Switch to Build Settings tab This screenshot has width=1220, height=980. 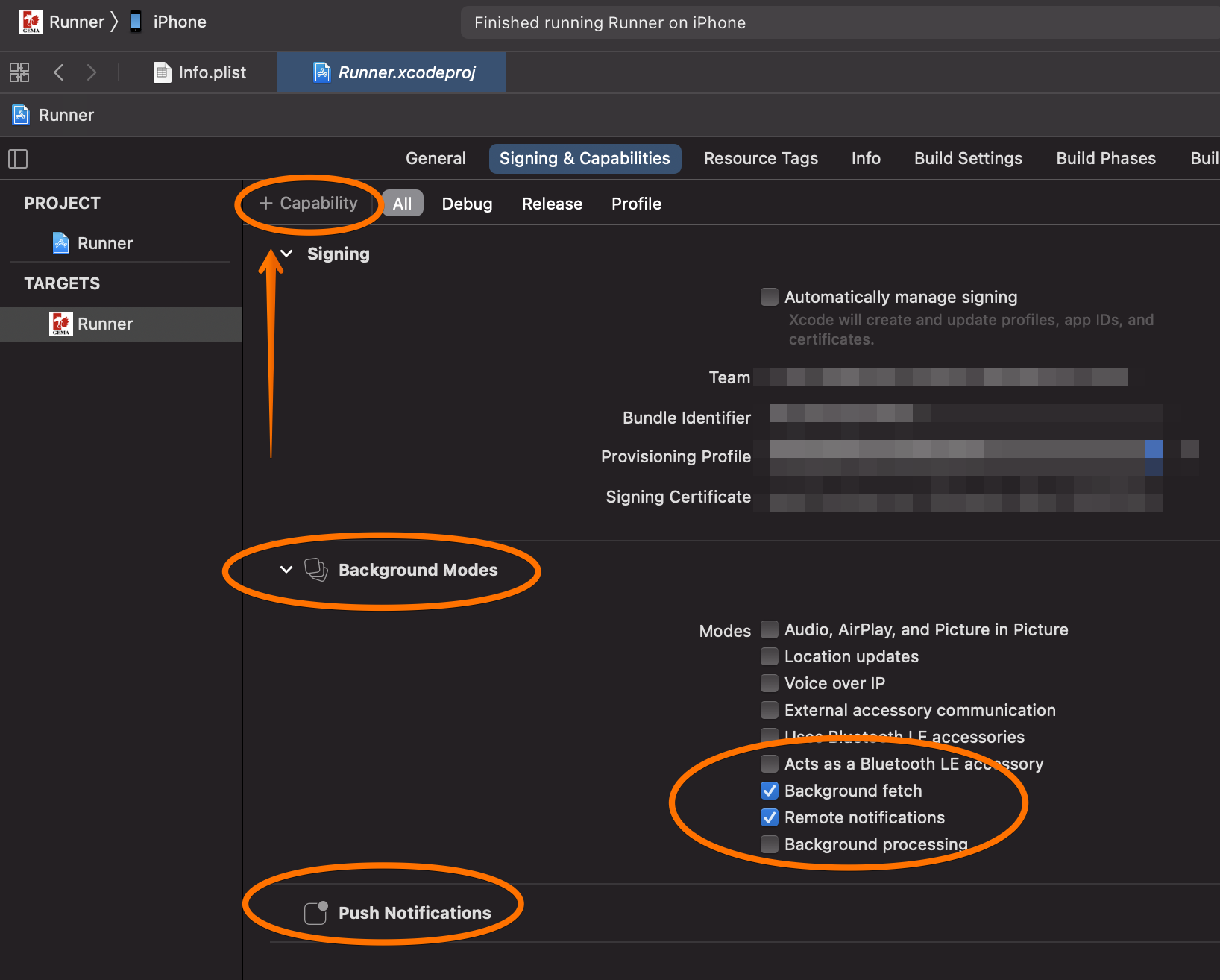pyautogui.click(x=968, y=158)
